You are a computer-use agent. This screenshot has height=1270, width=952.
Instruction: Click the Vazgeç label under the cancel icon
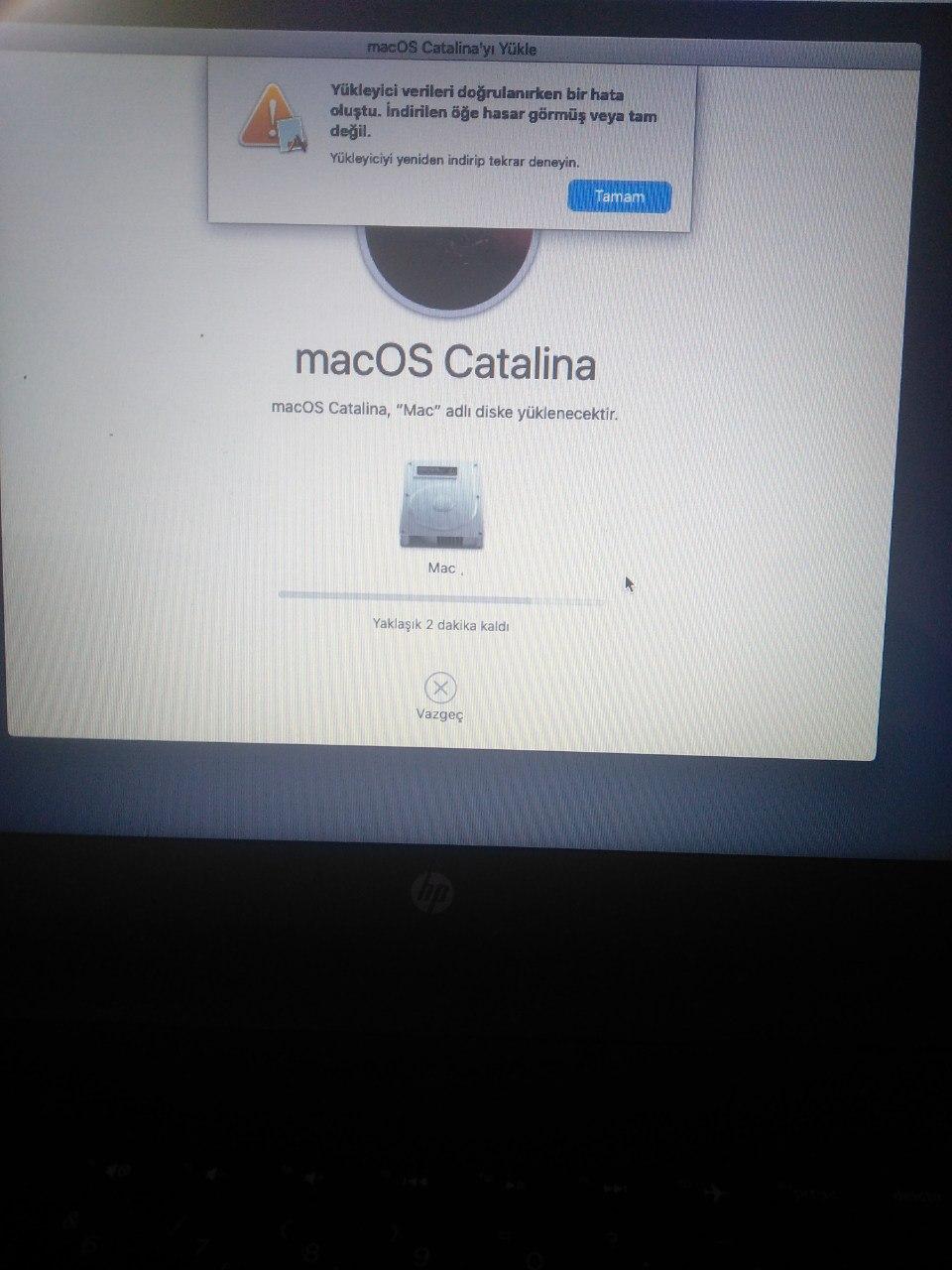439,714
